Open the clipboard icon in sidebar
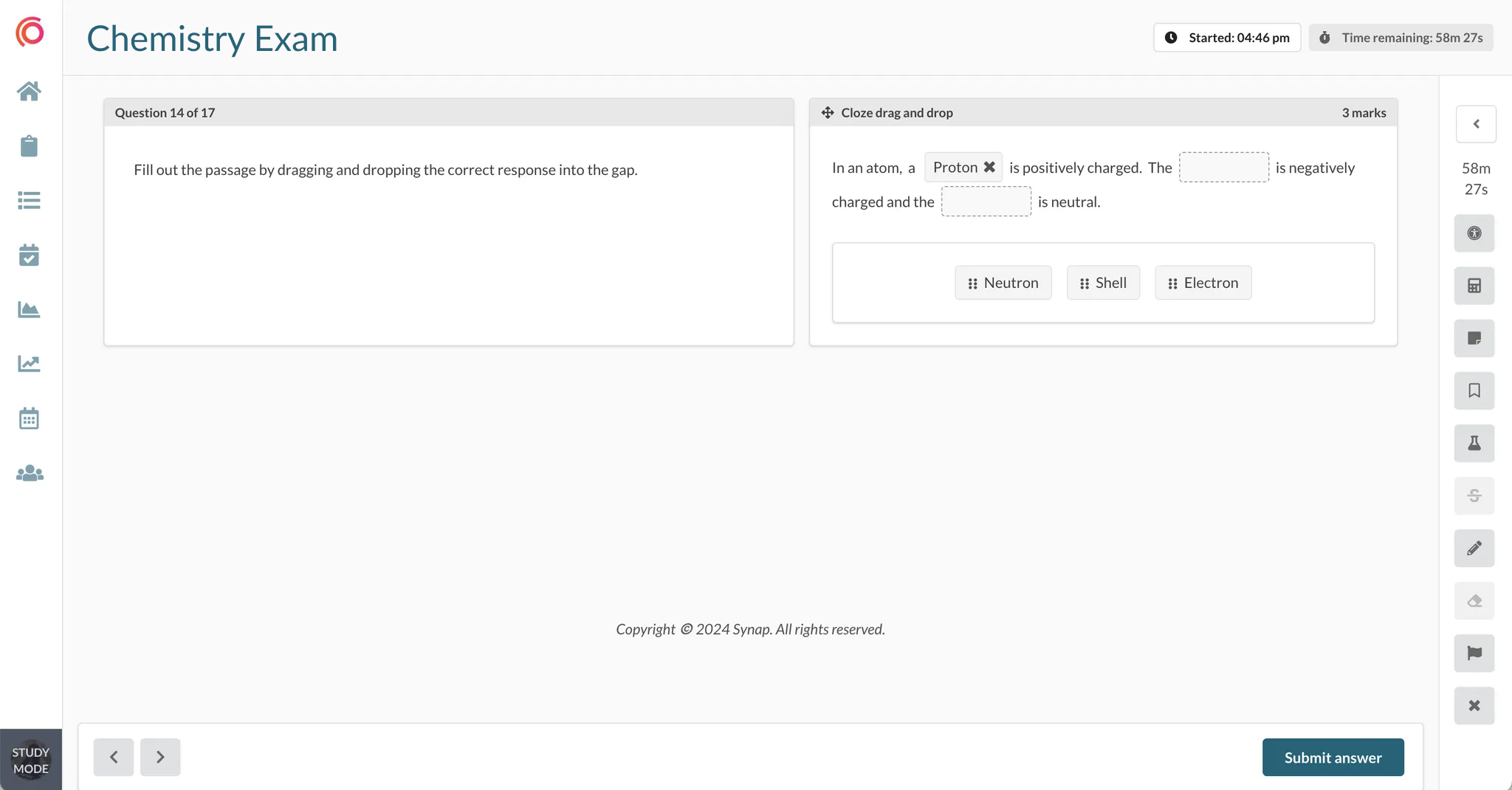 click(29, 146)
